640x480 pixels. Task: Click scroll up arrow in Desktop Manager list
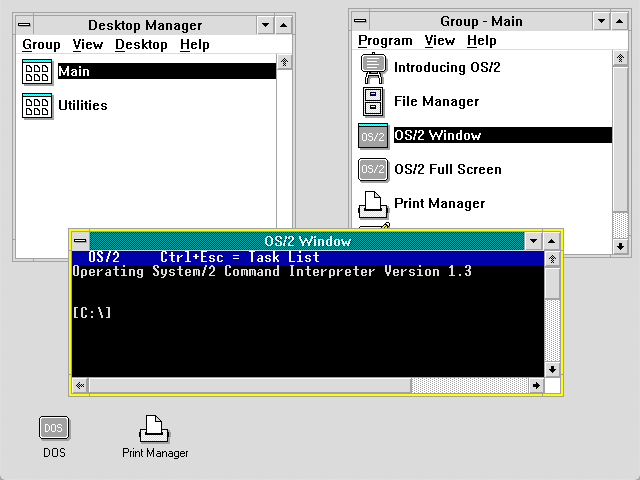(x=284, y=62)
